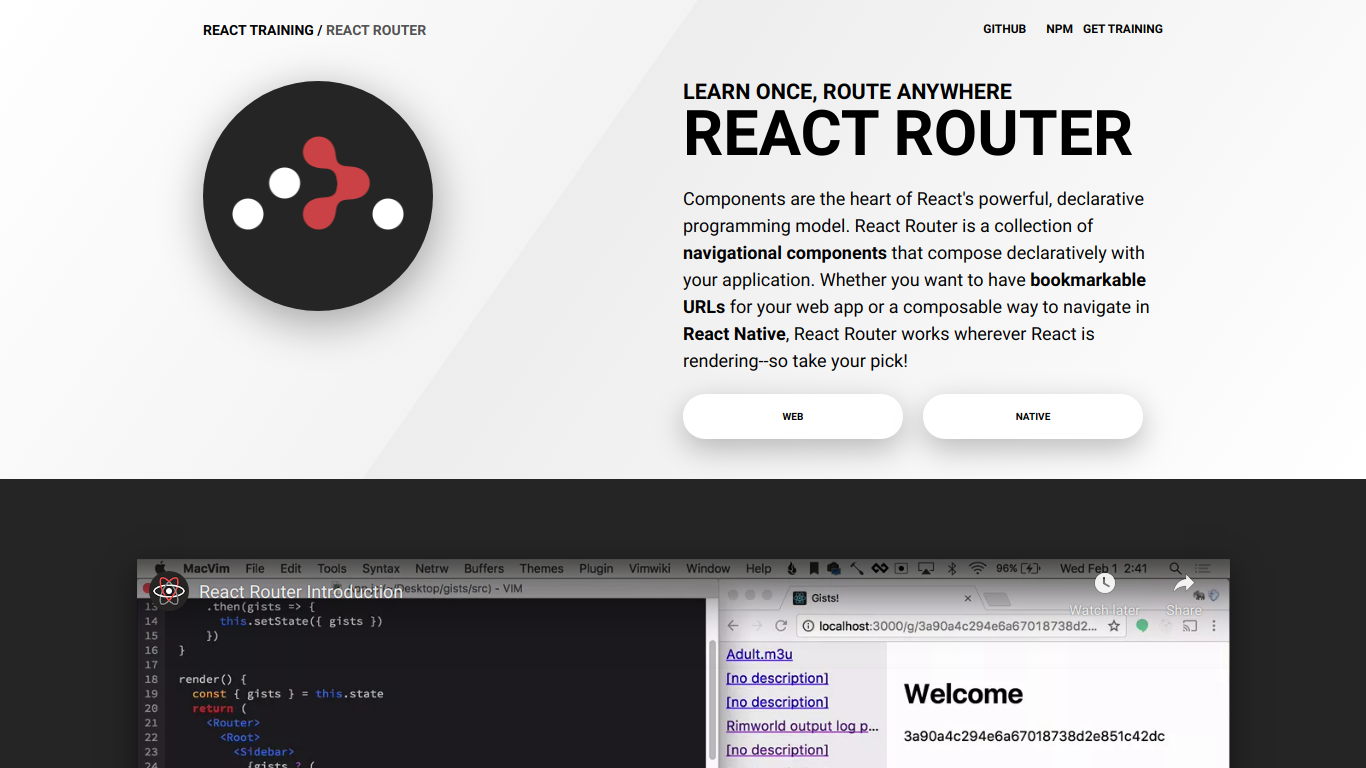Screen dimensions: 1366x768
Task: Open the Get Training header link
Action: pos(1123,29)
